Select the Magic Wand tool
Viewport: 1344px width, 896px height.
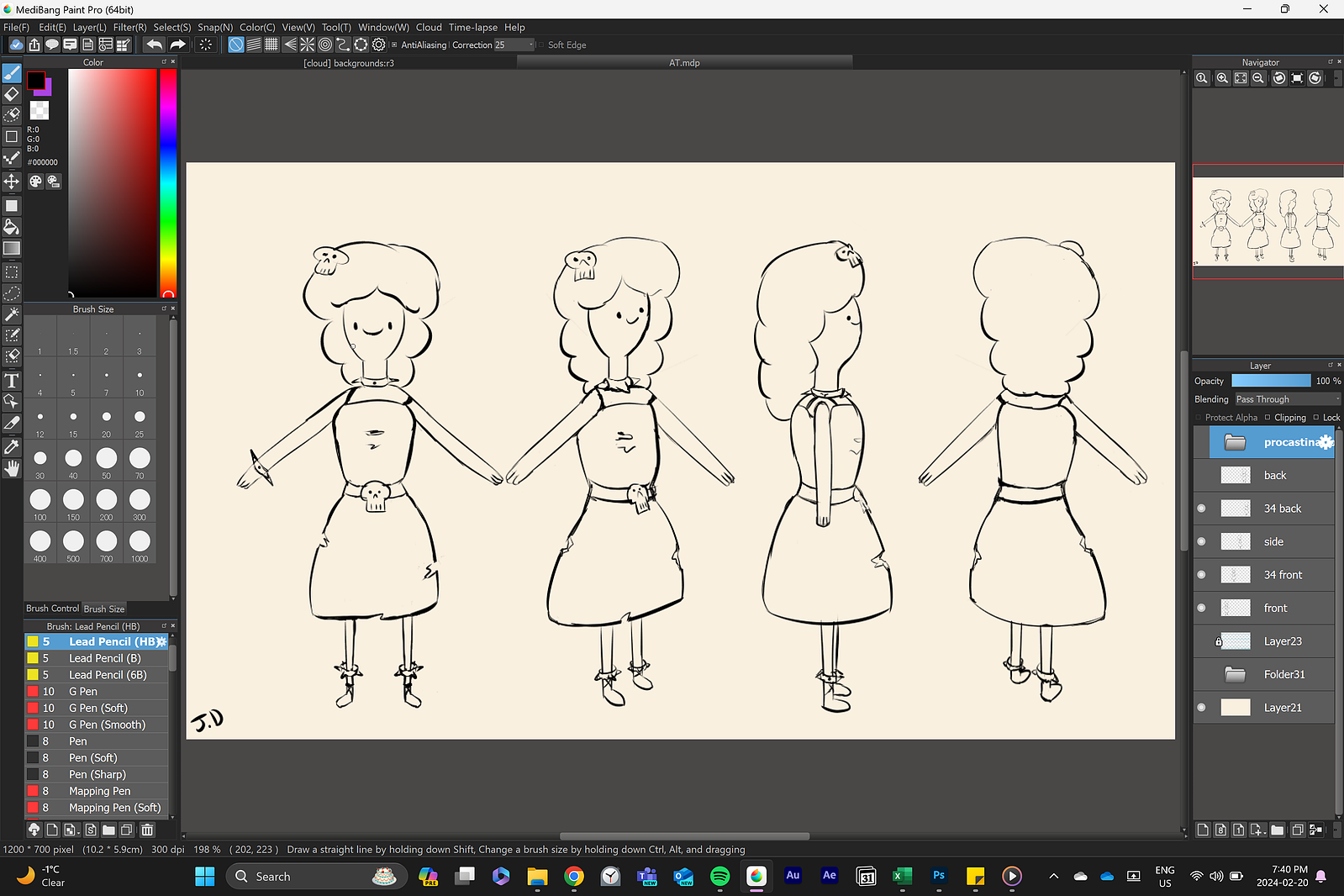[x=12, y=314]
